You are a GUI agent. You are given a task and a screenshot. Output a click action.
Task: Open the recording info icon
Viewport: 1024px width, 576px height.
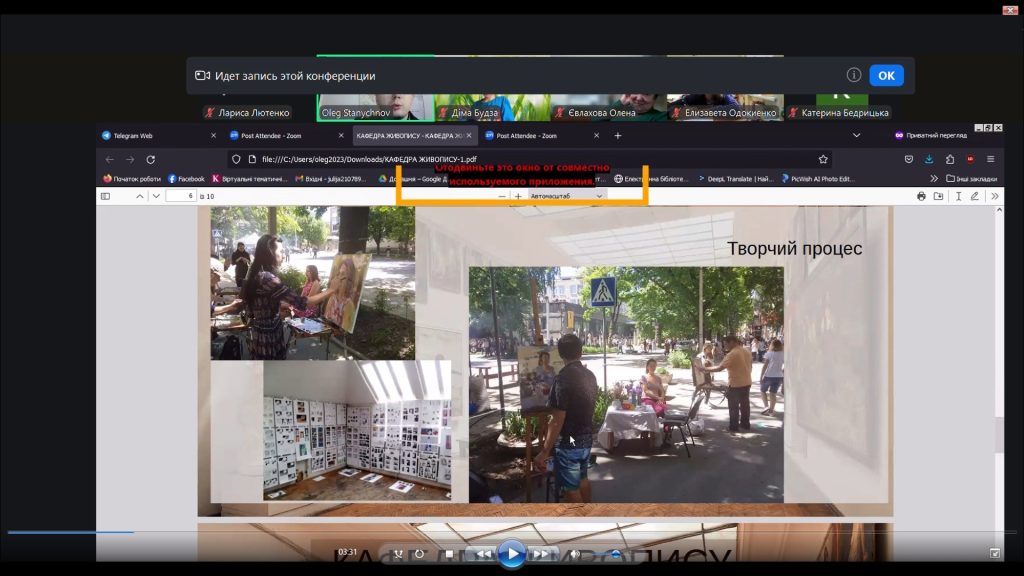coord(854,75)
